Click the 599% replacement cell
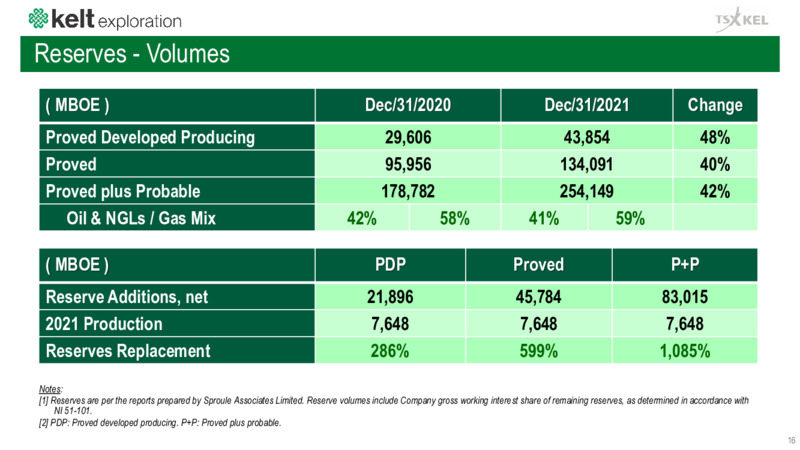800x450 pixels. [538, 351]
